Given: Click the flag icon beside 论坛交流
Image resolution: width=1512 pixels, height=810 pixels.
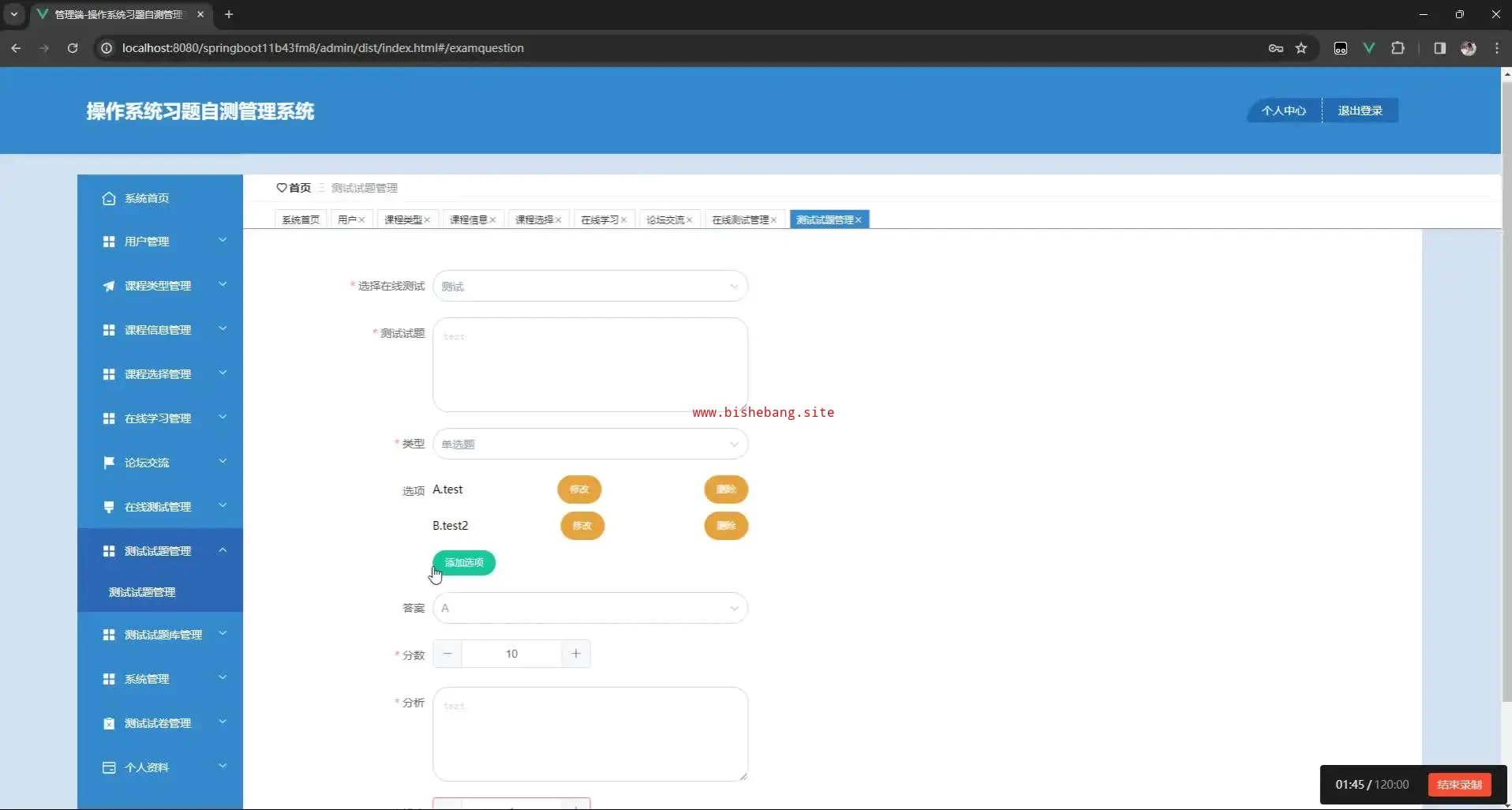Looking at the screenshot, I should point(109,463).
